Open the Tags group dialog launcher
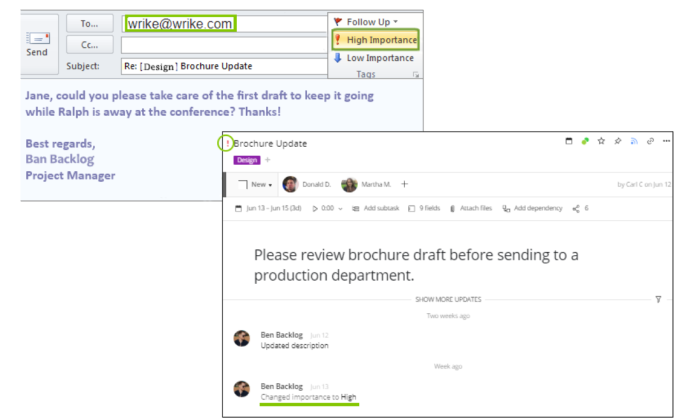This screenshot has width=700, height=420. coord(416,75)
